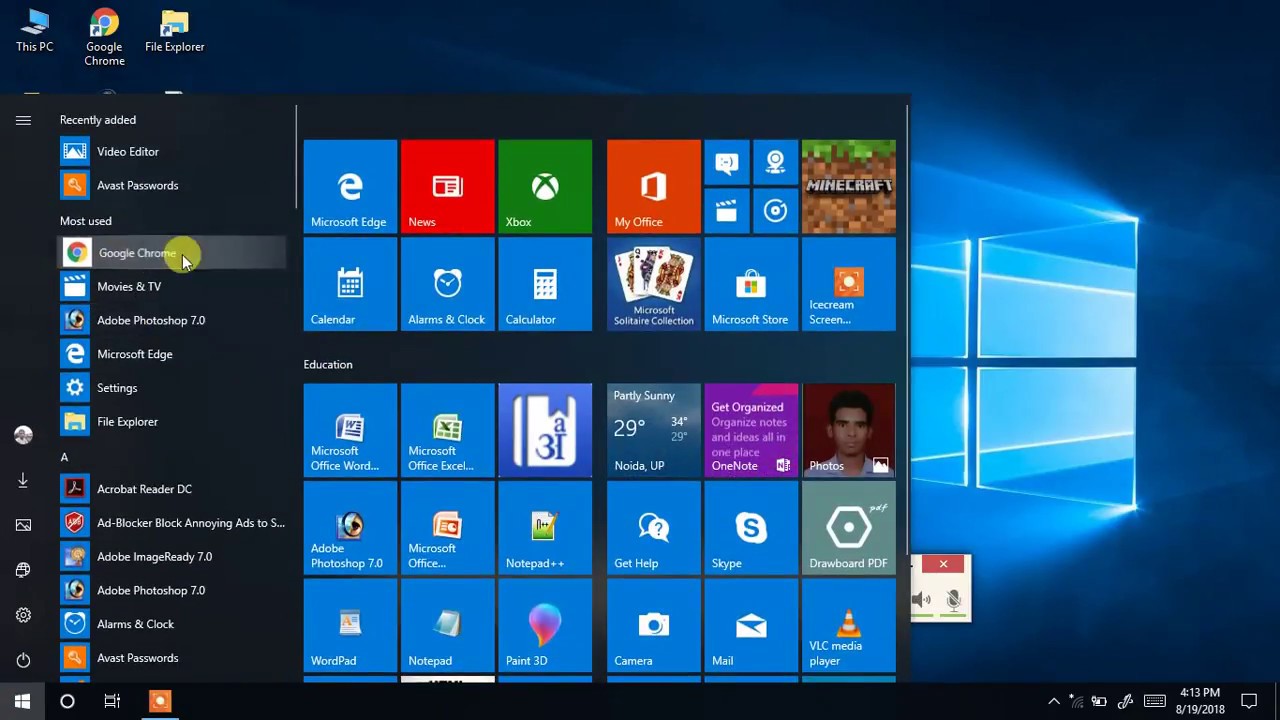Click the Windows Start button
Viewport: 1280px width, 720px height.
pyautogui.click(x=22, y=701)
